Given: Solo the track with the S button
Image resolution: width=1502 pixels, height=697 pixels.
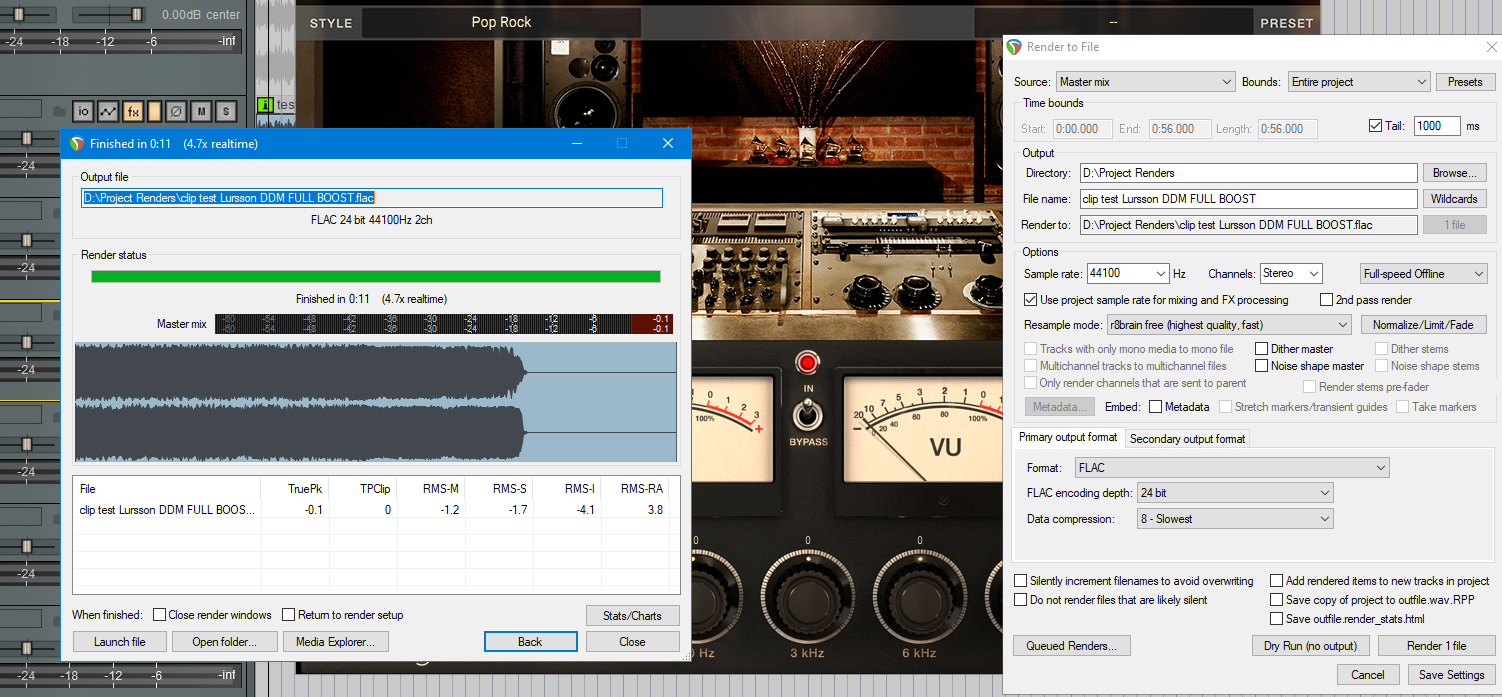Looking at the screenshot, I should click(226, 111).
